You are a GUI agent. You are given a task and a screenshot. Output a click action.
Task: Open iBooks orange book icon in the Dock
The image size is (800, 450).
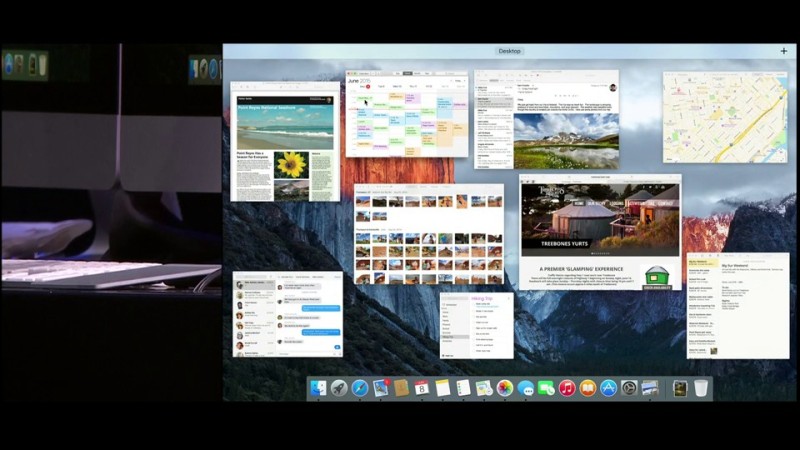pos(587,388)
